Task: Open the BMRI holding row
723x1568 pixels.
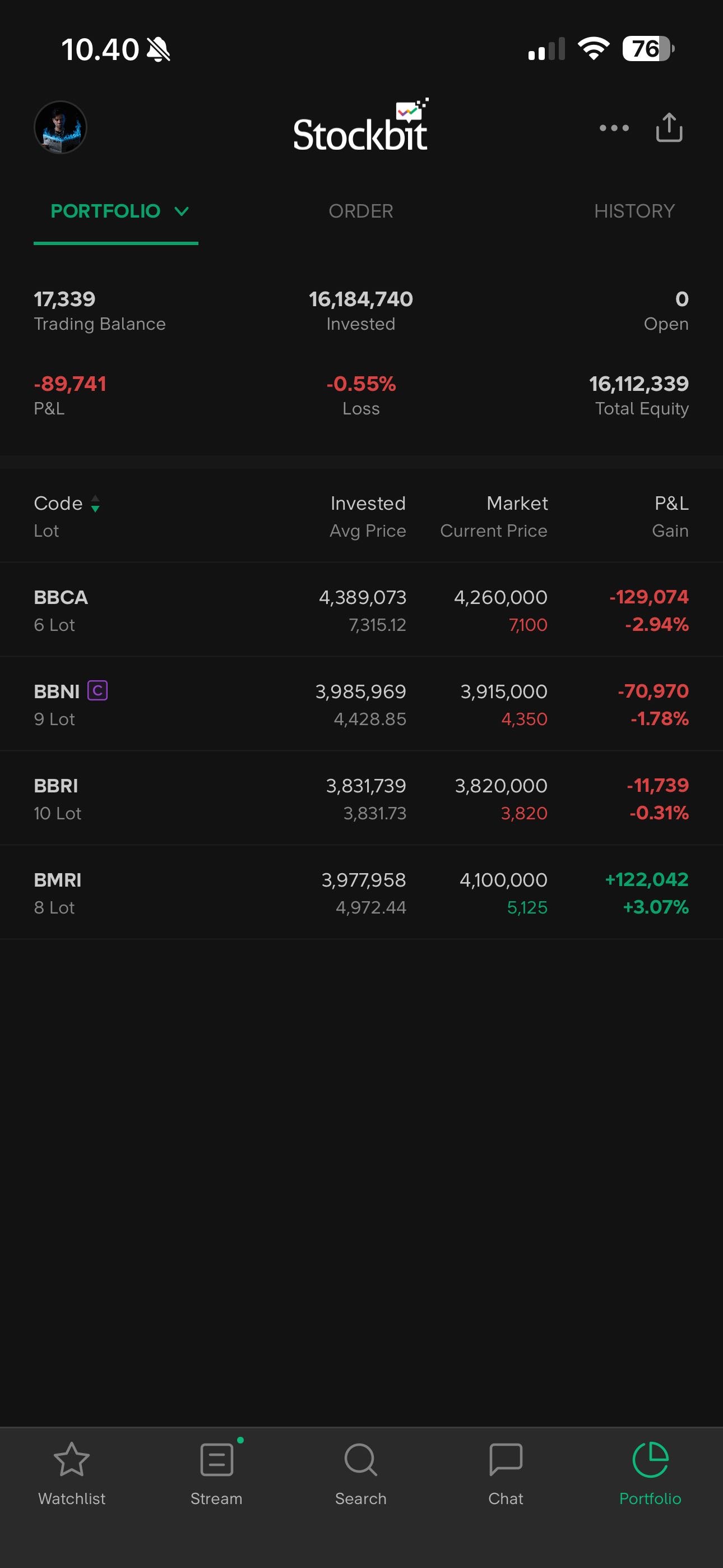Action: (x=361, y=893)
